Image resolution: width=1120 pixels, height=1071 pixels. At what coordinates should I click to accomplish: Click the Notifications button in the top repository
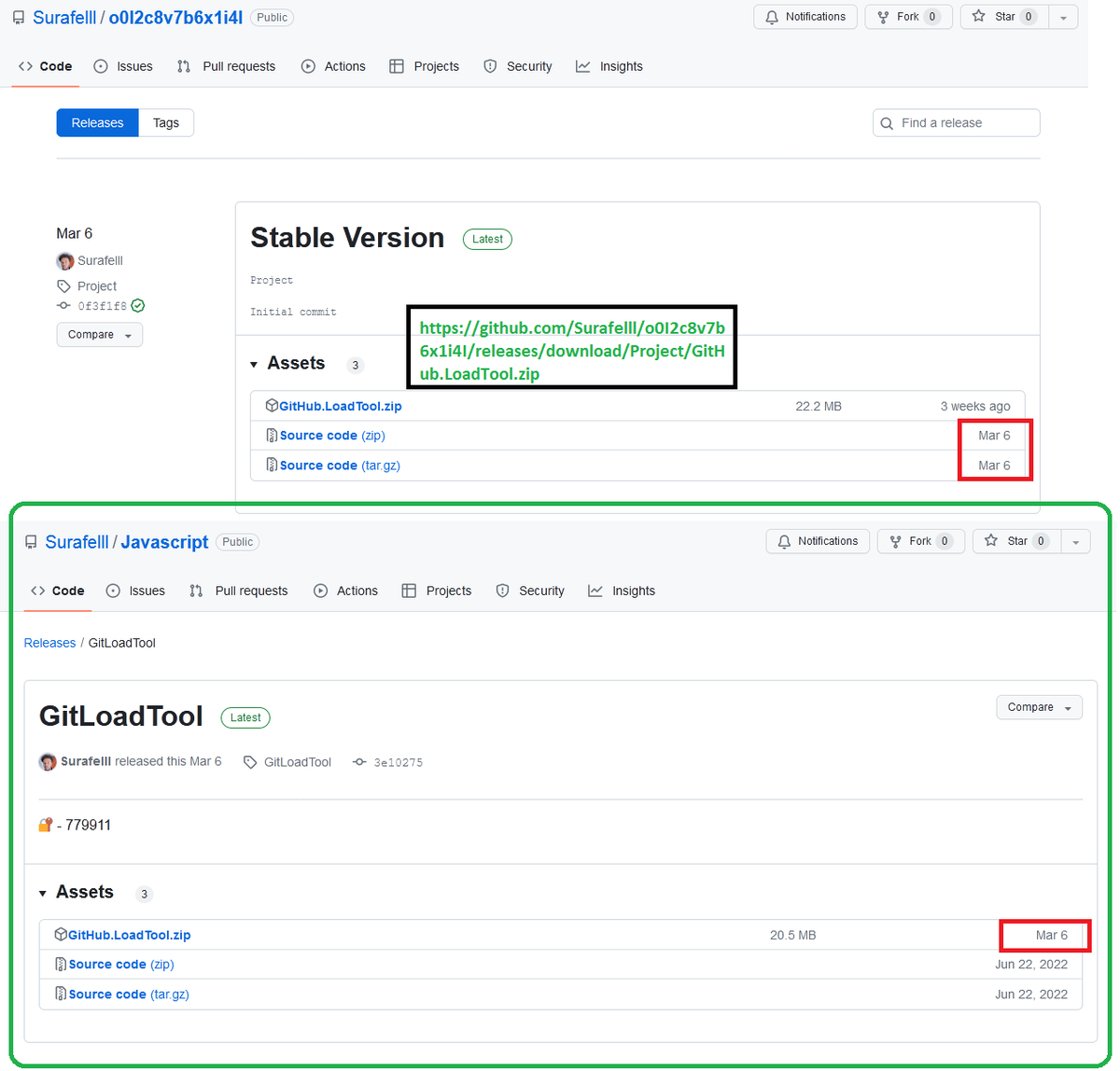805,17
